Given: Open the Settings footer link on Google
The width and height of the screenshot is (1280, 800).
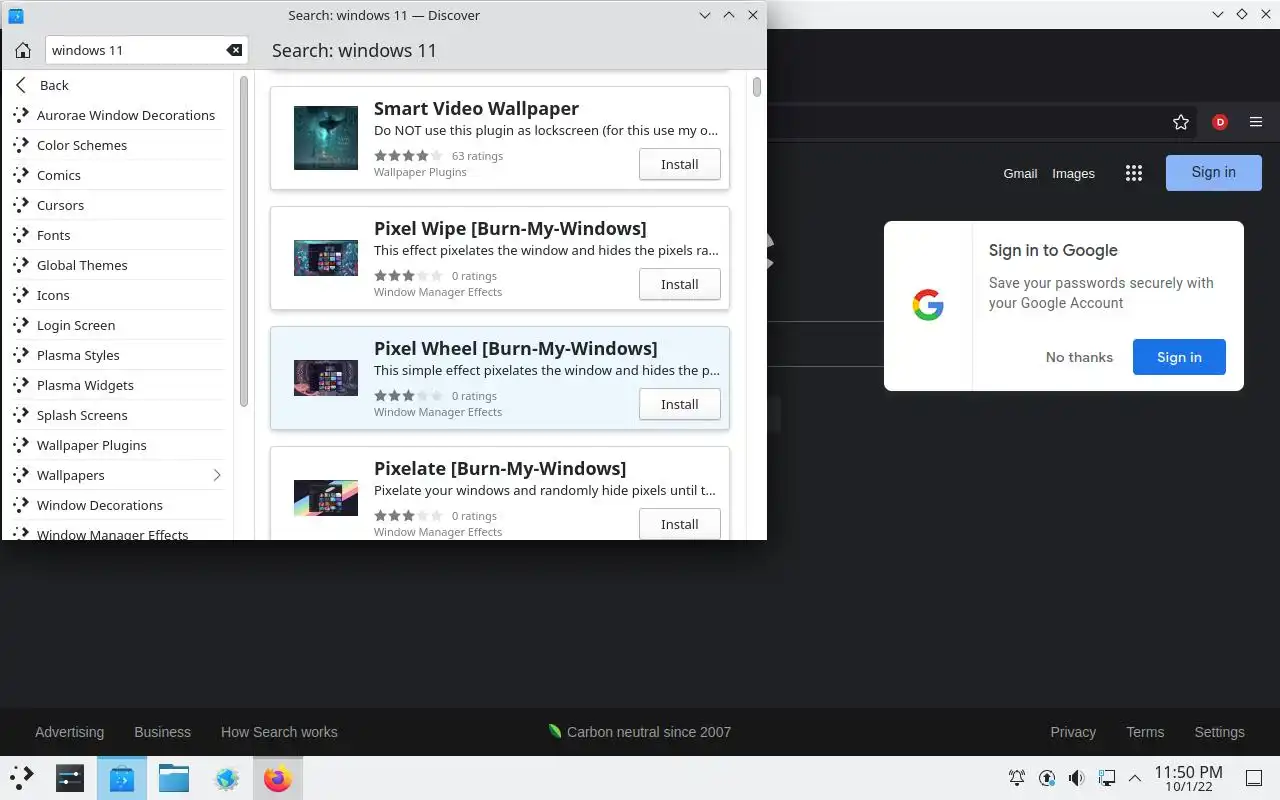Looking at the screenshot, I should click(x=1219, y=732).
